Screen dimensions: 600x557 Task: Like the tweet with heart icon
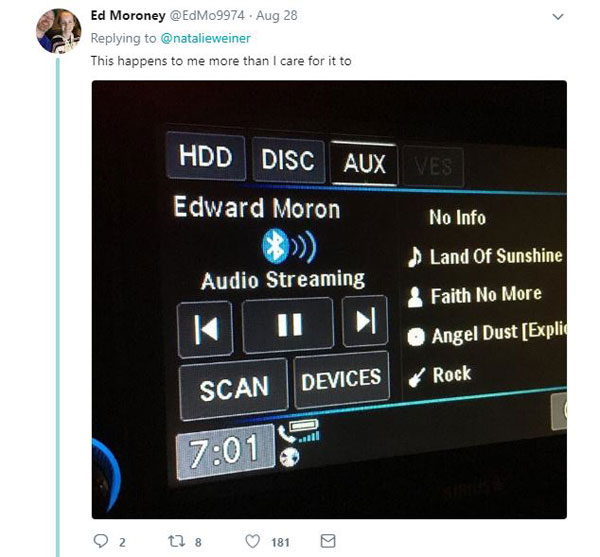252,541
